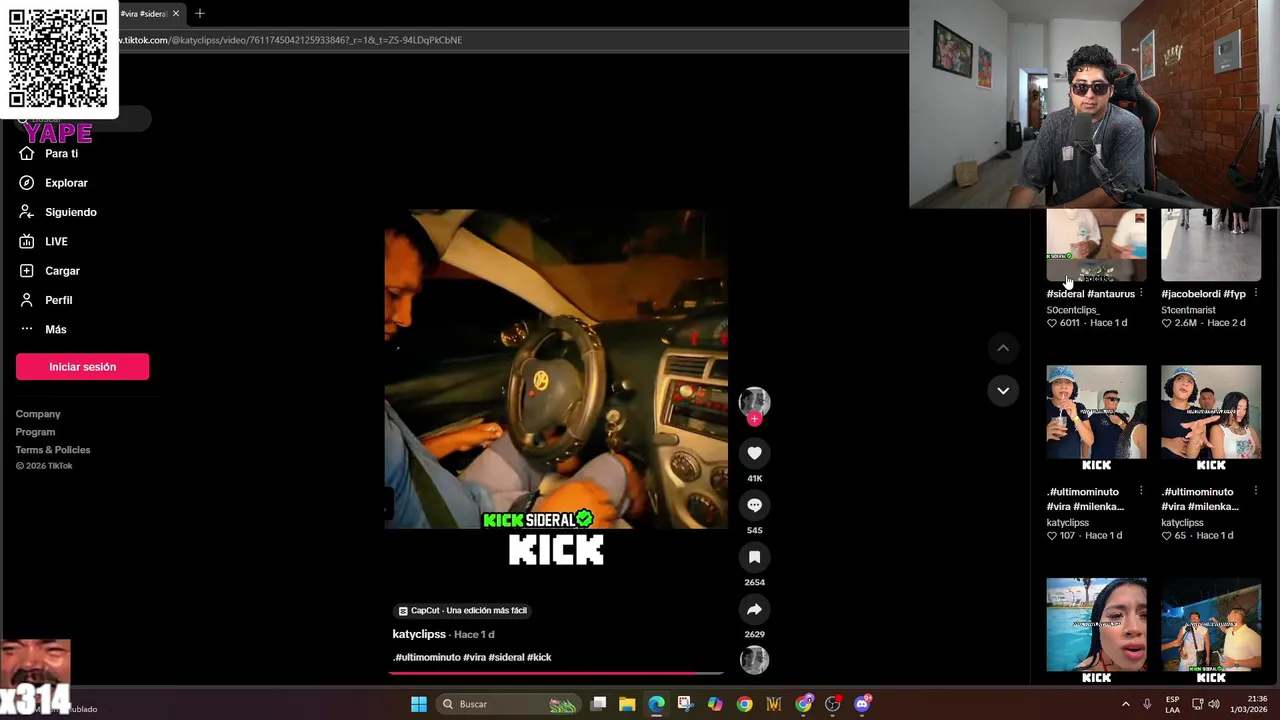Open options for katyclipss 65-likes video

pyautogui.click(x=1255, y=491)
